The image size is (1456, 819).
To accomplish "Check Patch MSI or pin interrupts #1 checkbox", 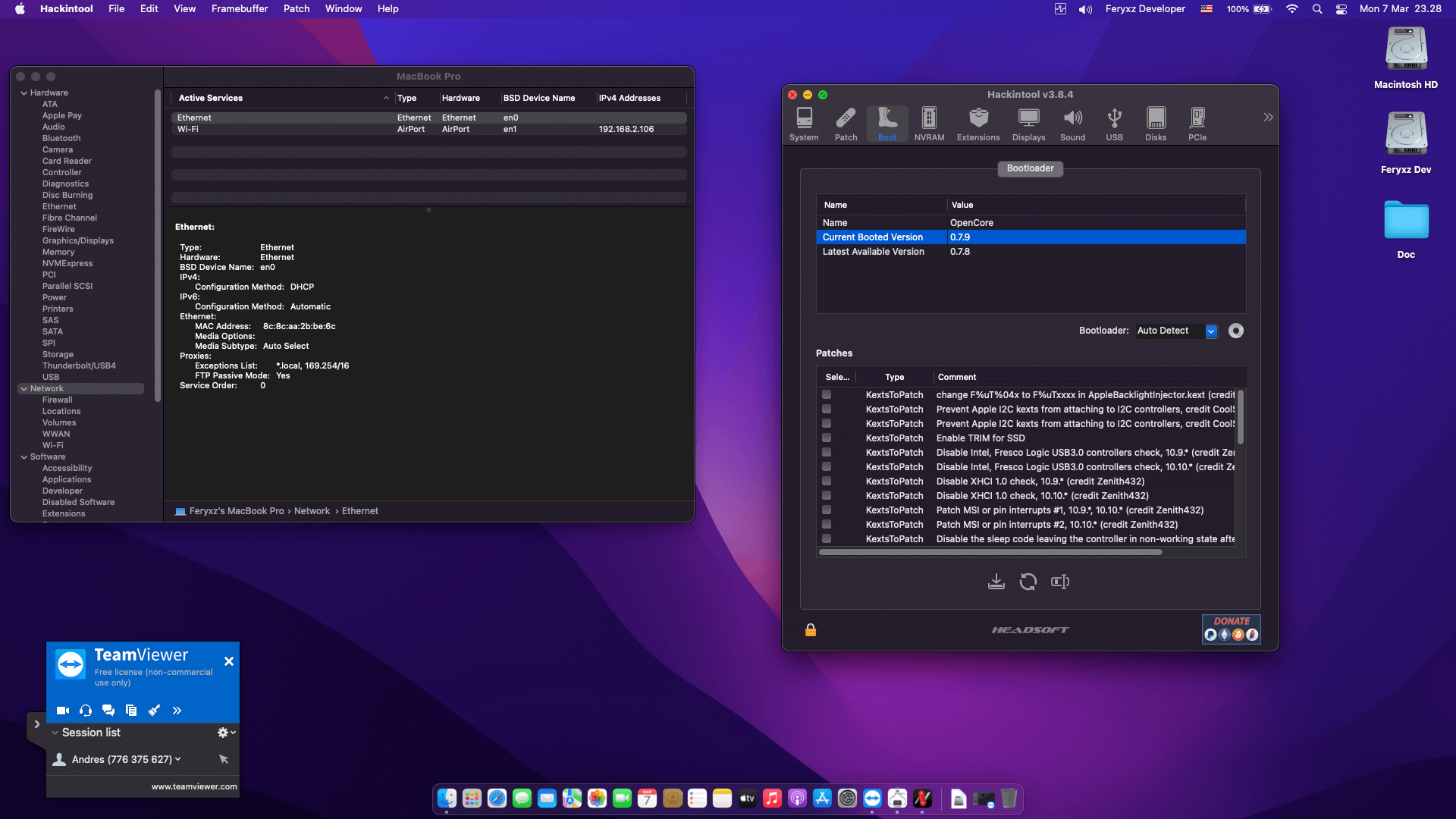I will coord(827,510).
